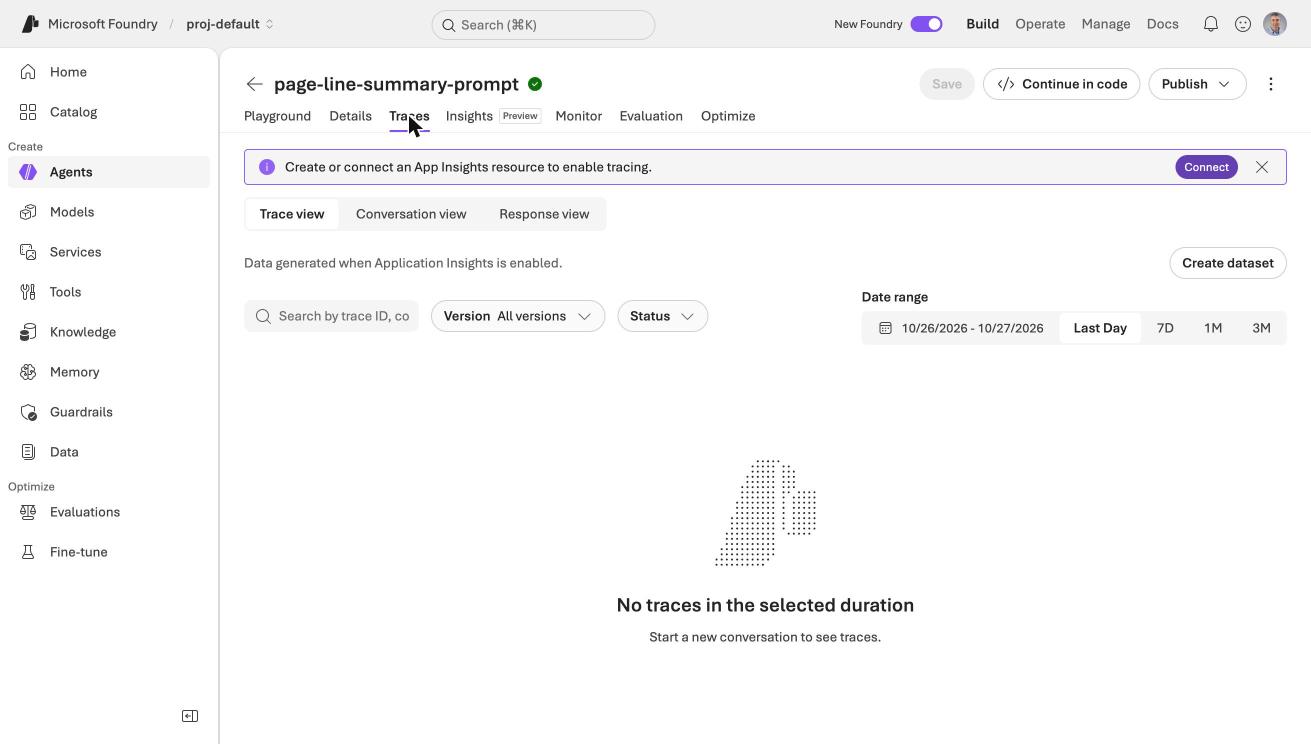1311x744 pixels.
Task: Select the 7D date range option
Action: click(1165, 328)
